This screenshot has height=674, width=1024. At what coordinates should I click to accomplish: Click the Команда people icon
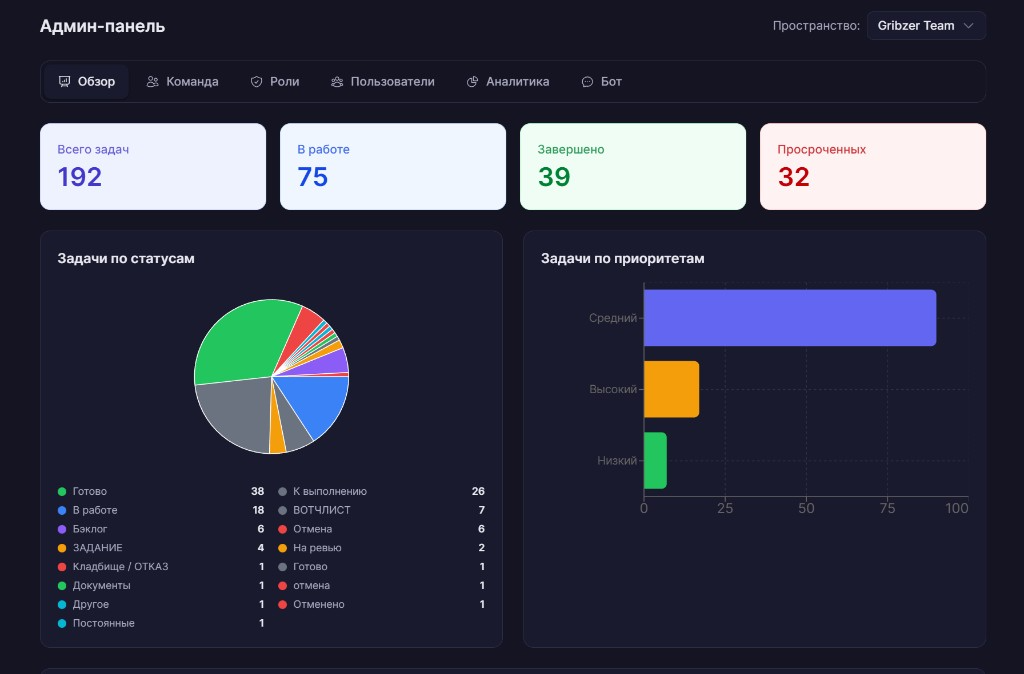pos(153,82)
